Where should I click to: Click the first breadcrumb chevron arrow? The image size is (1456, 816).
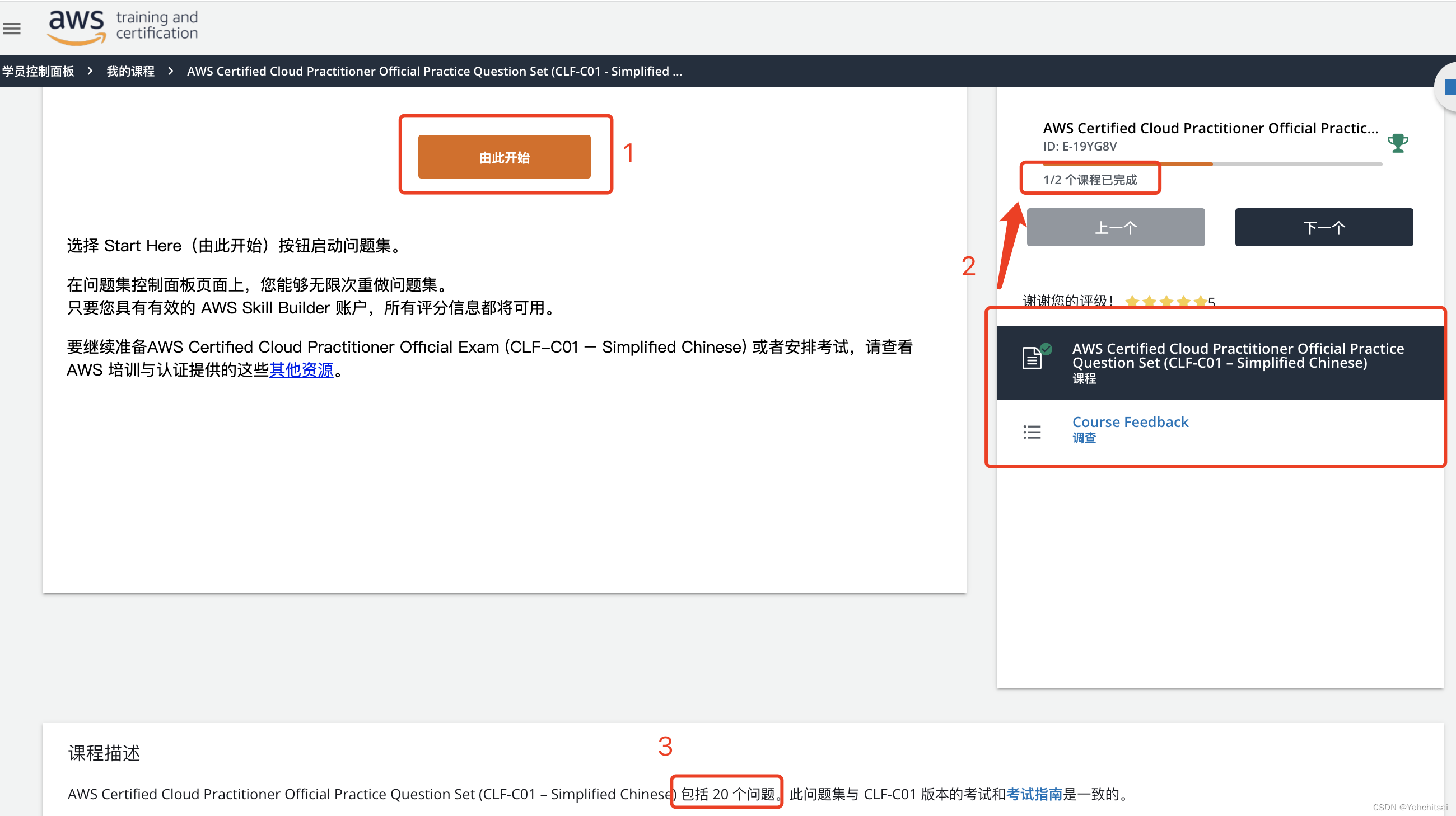tap(90, 71)
